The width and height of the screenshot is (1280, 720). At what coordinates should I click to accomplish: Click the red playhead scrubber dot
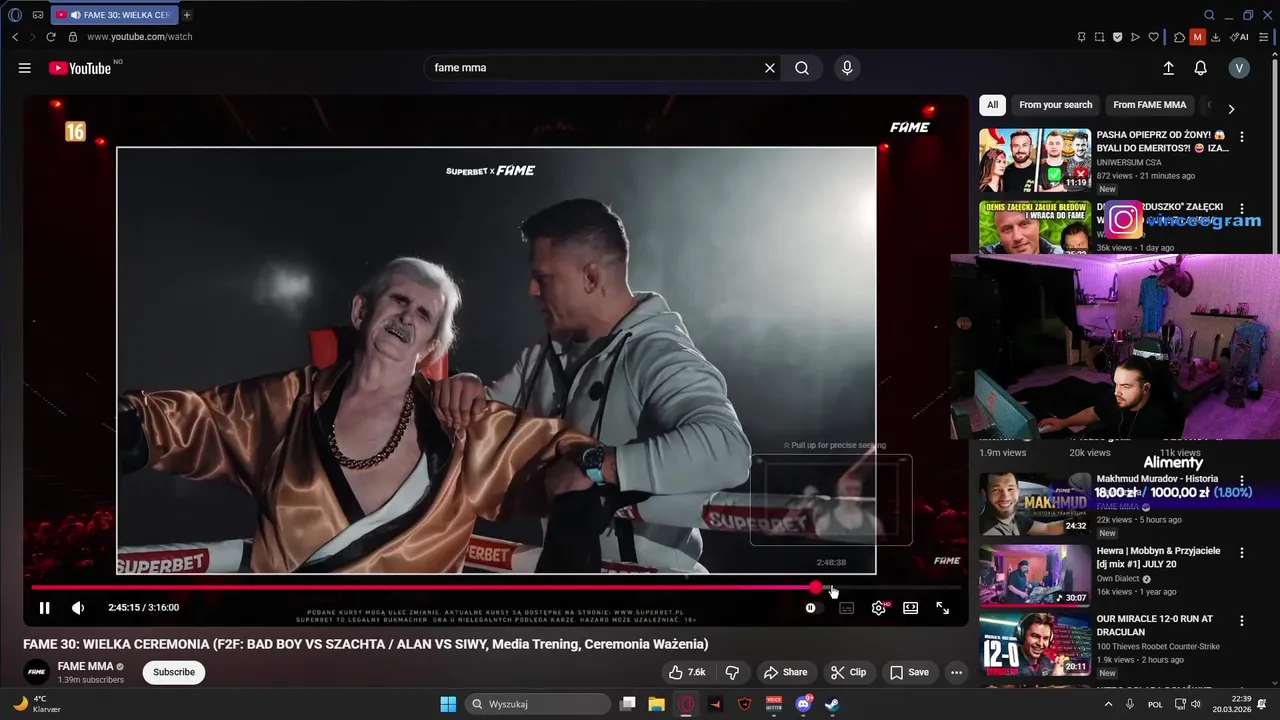(816, 587)
